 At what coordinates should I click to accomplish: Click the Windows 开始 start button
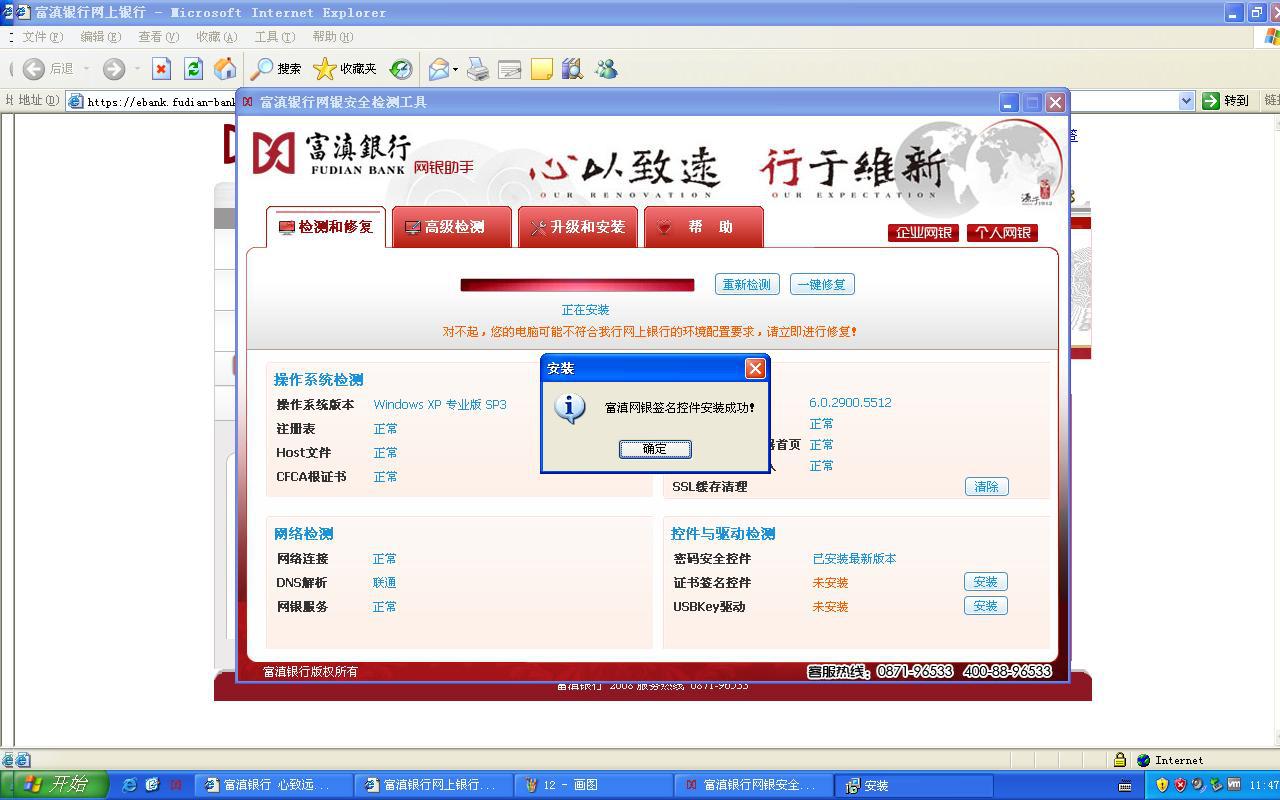[x=55, y=785]
